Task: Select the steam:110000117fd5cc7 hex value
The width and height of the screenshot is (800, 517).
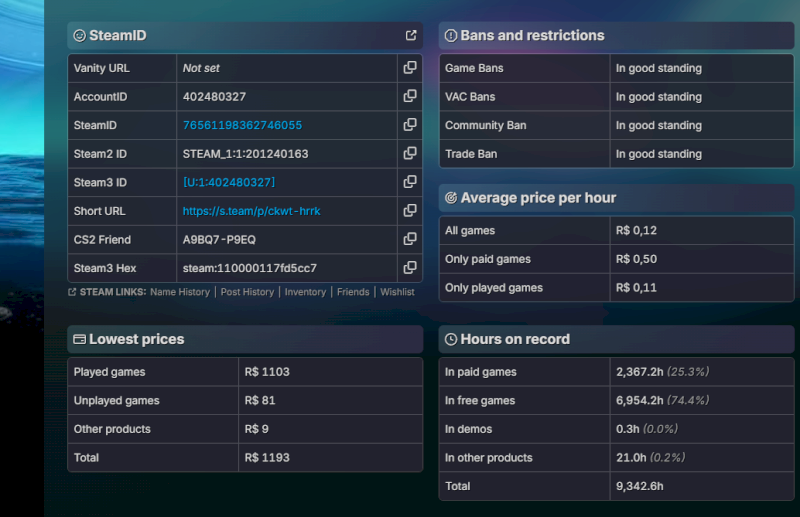Action: (x=250, y=268)
